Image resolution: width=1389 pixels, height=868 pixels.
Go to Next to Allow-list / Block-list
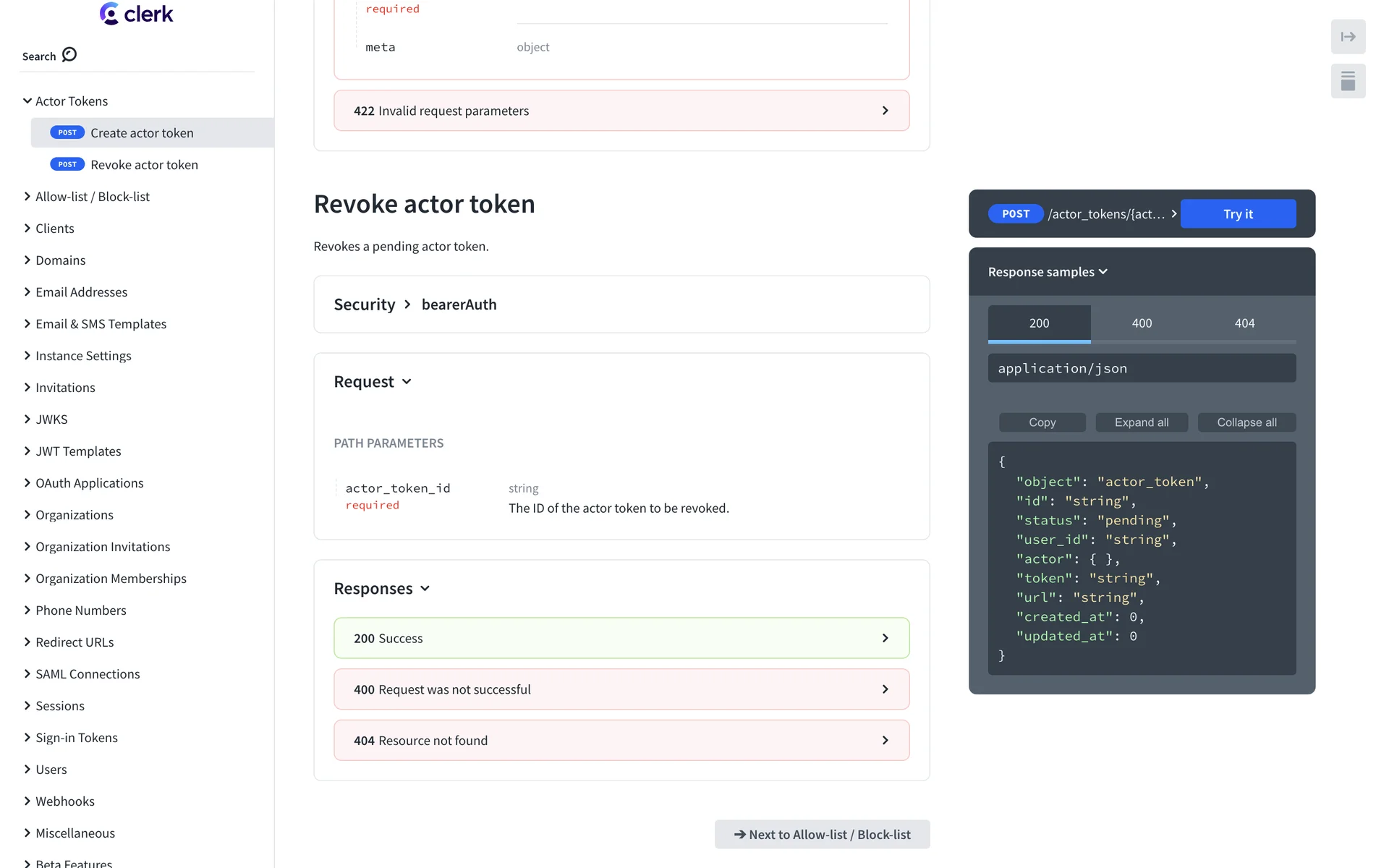click(x=822, y=835)
